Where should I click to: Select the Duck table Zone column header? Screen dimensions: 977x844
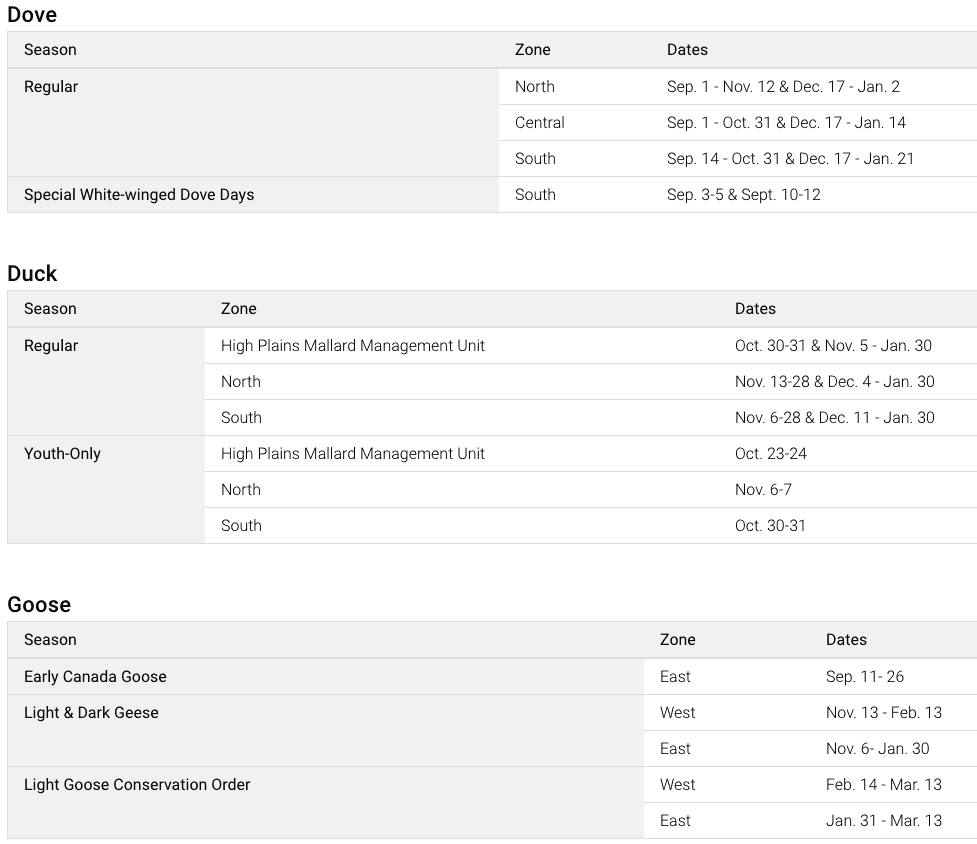click(x=239, y=309)
